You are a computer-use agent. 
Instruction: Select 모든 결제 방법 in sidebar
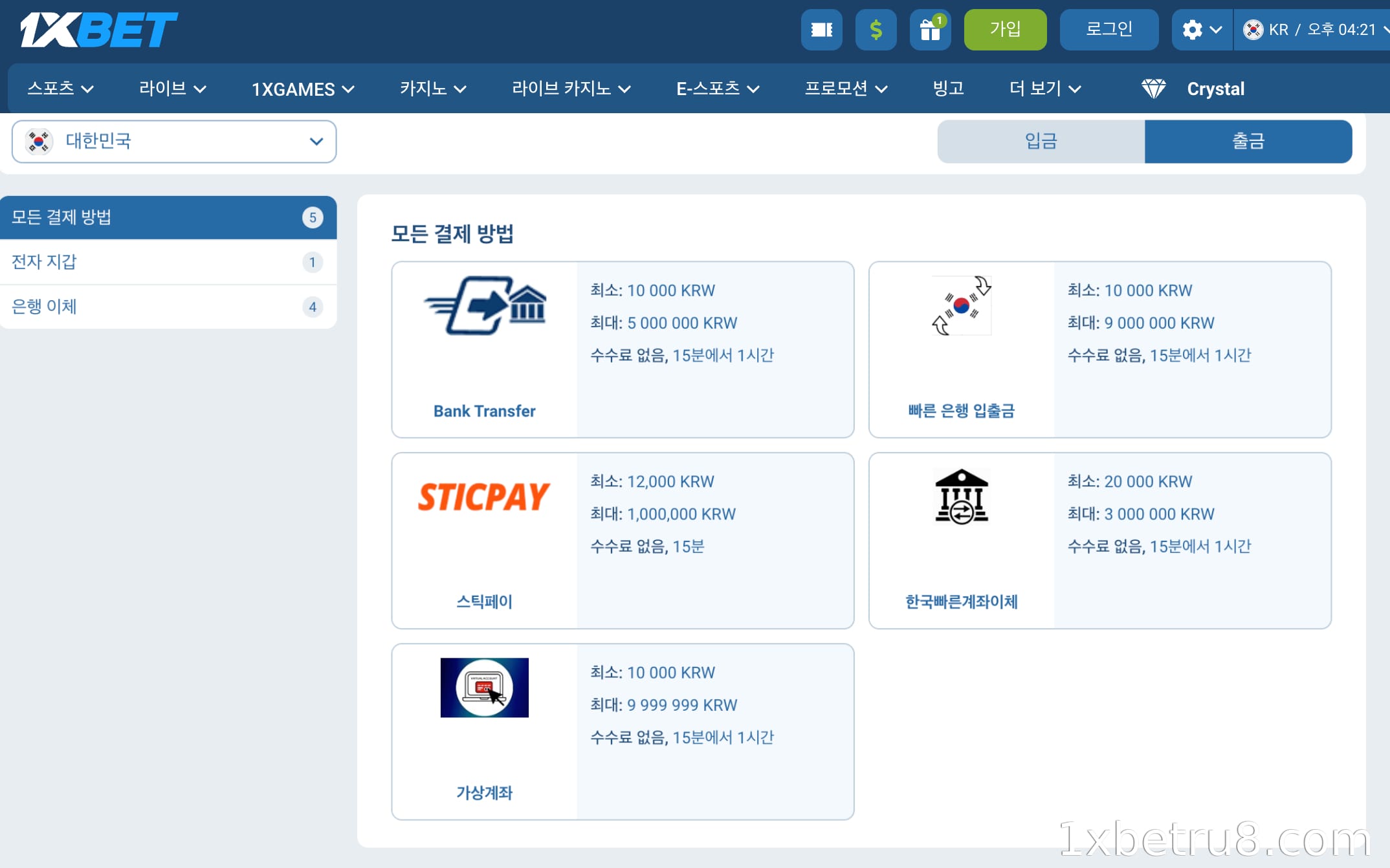pyautogui.click(x=168, y=217)
